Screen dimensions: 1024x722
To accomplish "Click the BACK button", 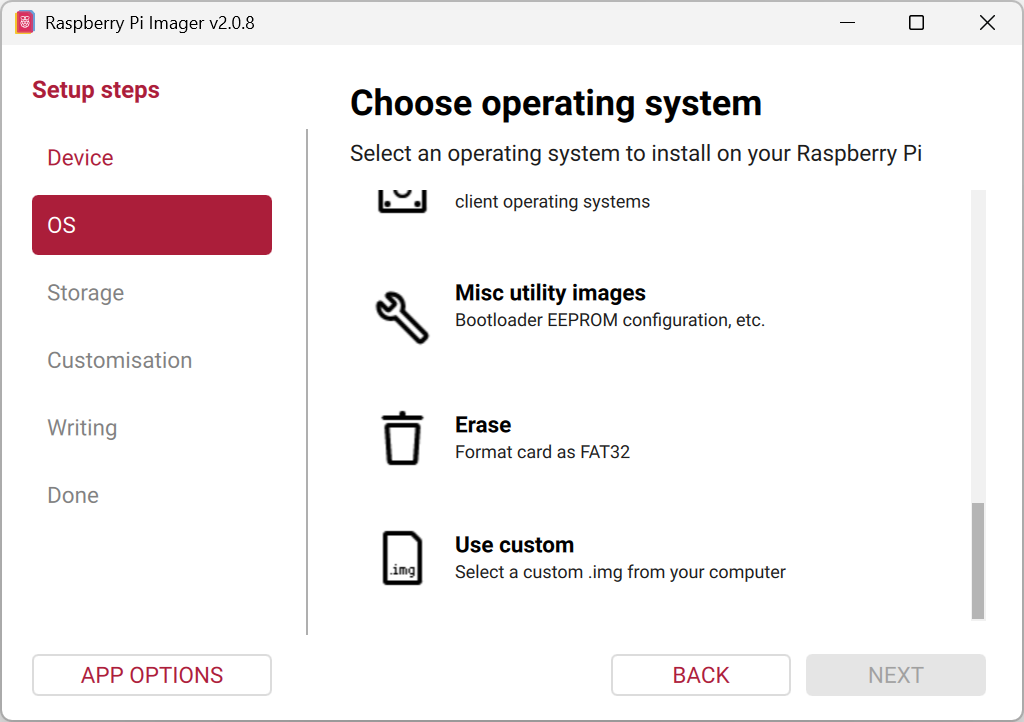I will tap(701, 675).
